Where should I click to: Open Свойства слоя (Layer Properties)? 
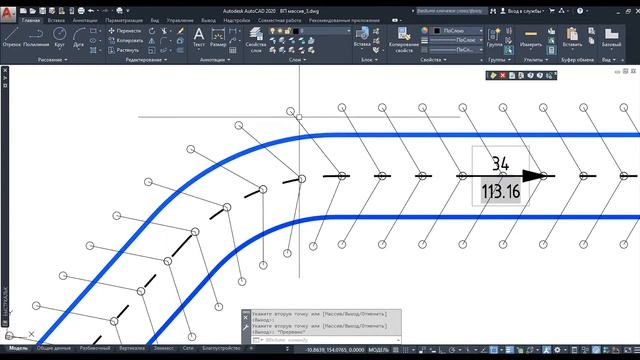(256, 40)
